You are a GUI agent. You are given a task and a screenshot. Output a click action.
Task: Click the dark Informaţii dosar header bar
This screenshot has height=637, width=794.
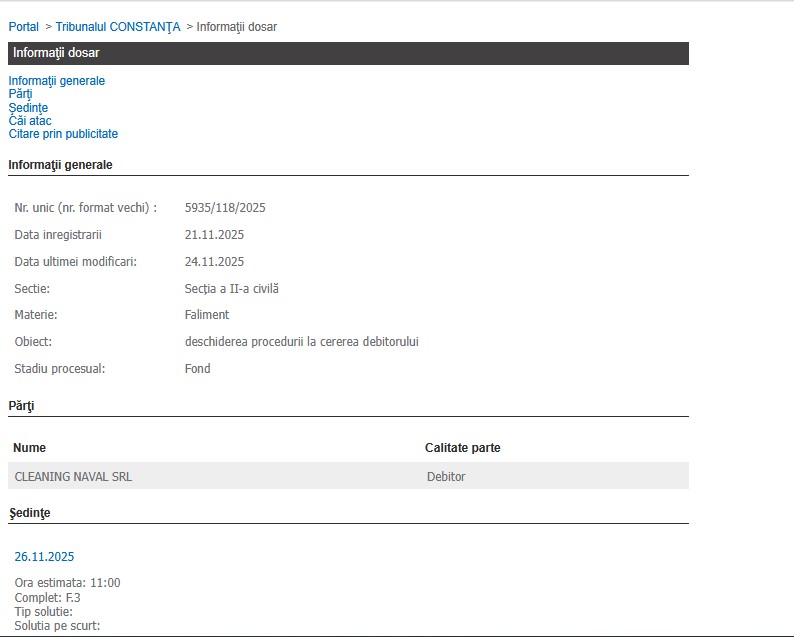click(348, 53)
